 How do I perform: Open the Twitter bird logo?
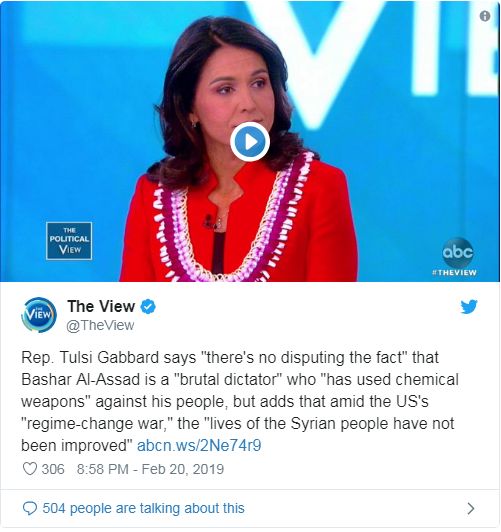pos(469,306)
